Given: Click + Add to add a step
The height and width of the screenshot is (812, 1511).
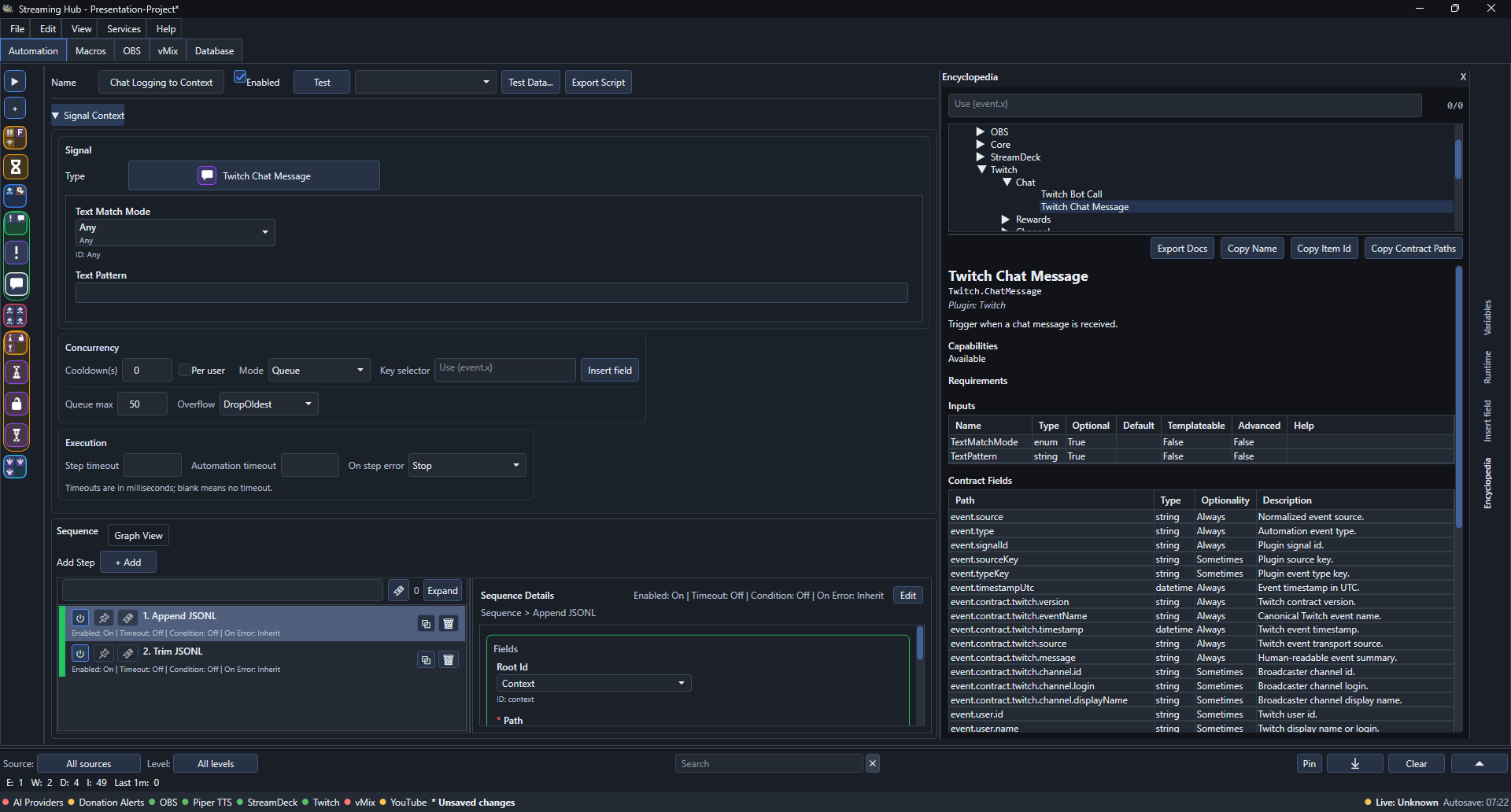Looking at the screenshot, I should pos(128,563).
